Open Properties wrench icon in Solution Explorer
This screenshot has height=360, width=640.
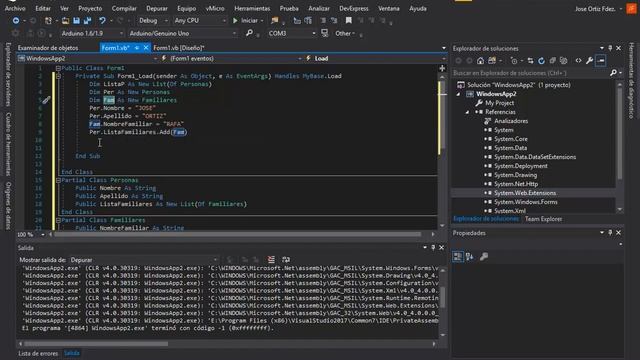point(589,61)
